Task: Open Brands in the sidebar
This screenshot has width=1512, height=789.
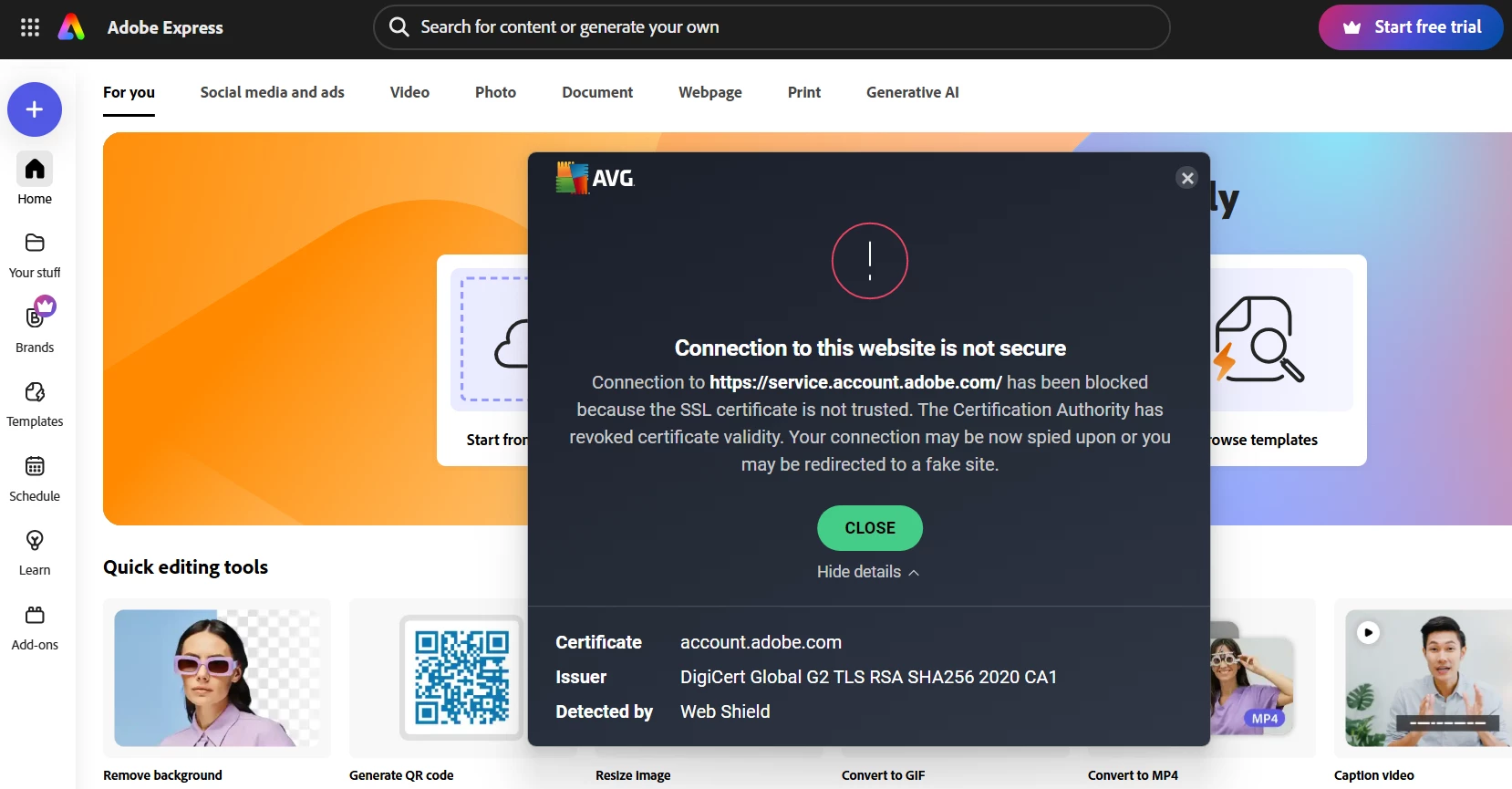Action: (x=35, y=328)
